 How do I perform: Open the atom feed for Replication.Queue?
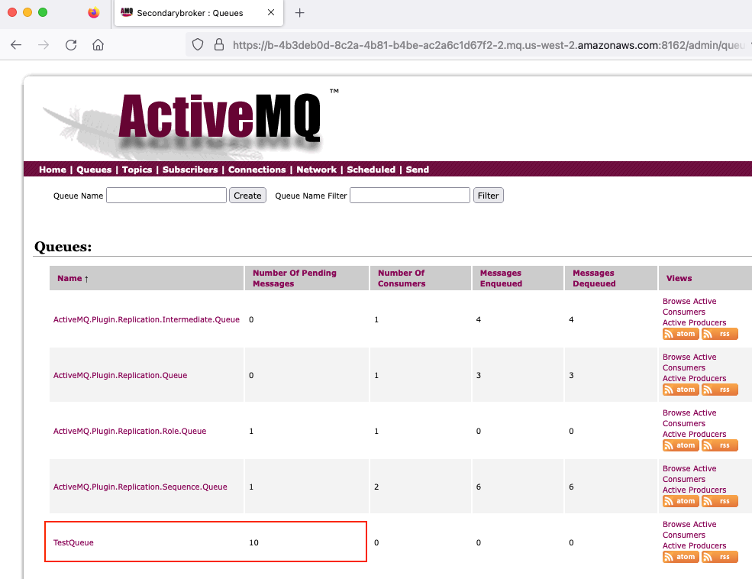pos(680,390)
